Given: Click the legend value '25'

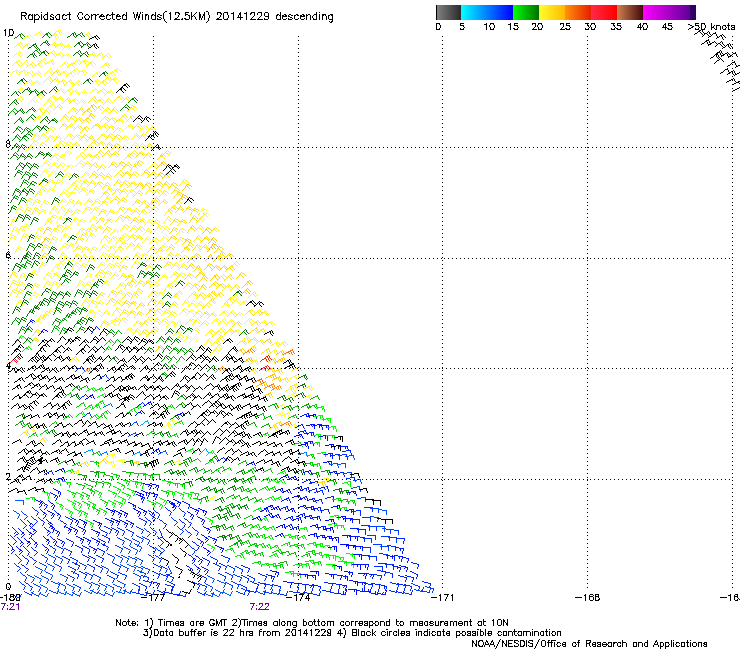Looking at the screenshot, I should pyautogui.click(x=565, y=27).
